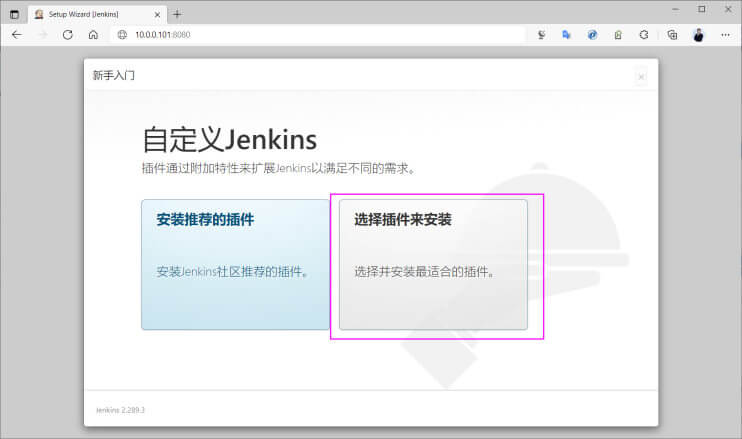The height and width of the screenshot is (439, 742).
Task: Open the user profile avatar
Action: point(698,35)
